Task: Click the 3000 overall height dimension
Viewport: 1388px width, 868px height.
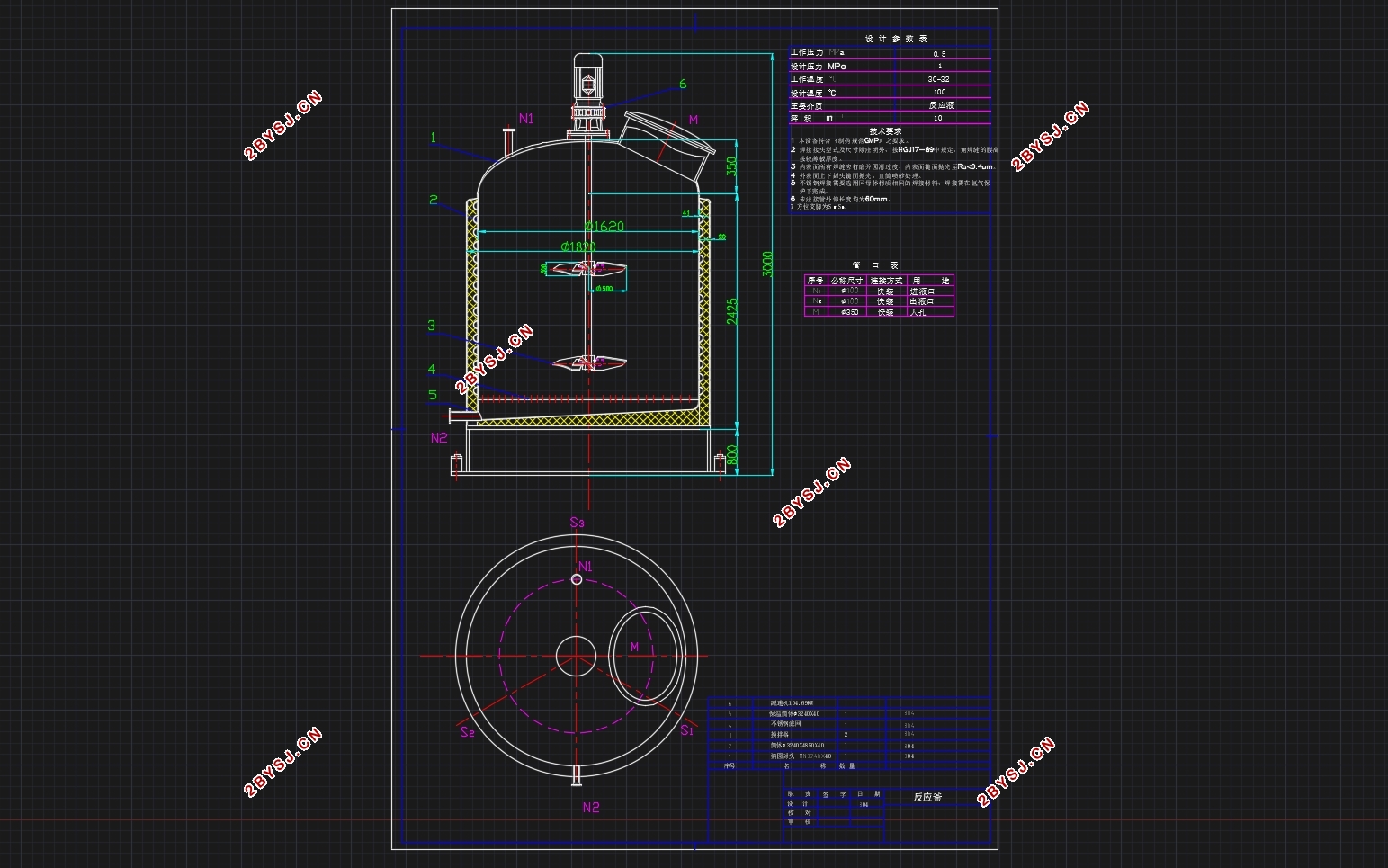Action: (x=767, y=264)
